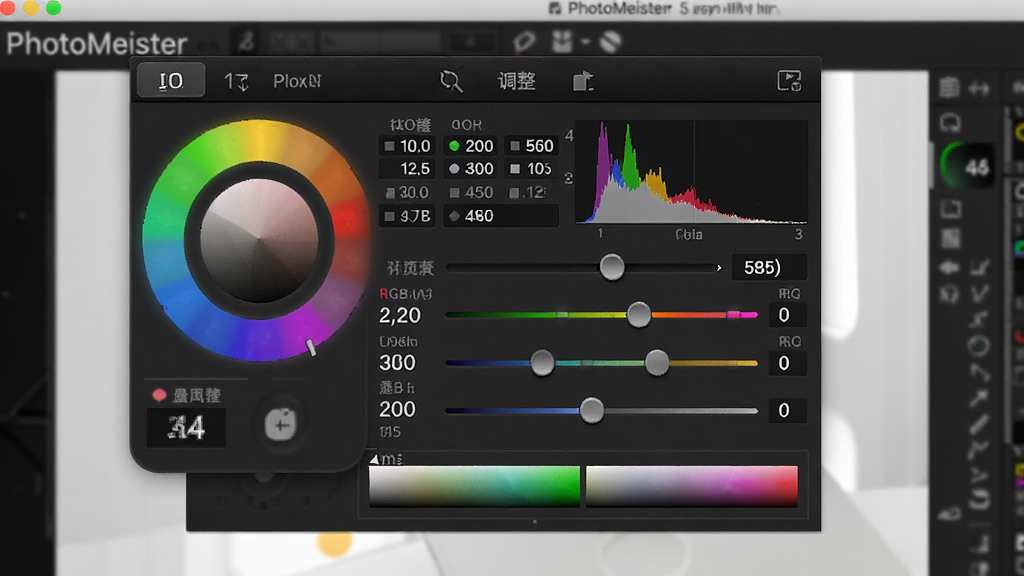Click the 2,20 RGB value
The height and width of the screenshot is (576, 1024).
(x=400, y=315)
